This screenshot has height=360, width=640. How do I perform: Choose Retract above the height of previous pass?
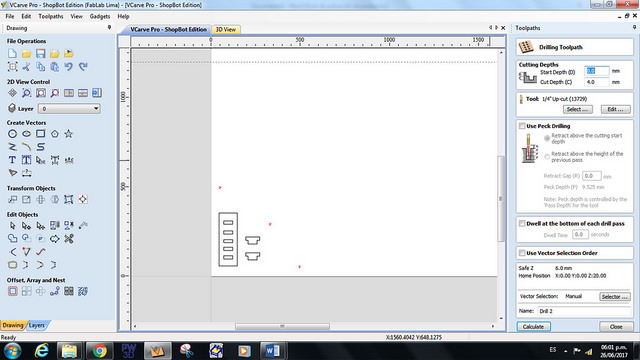547,157
